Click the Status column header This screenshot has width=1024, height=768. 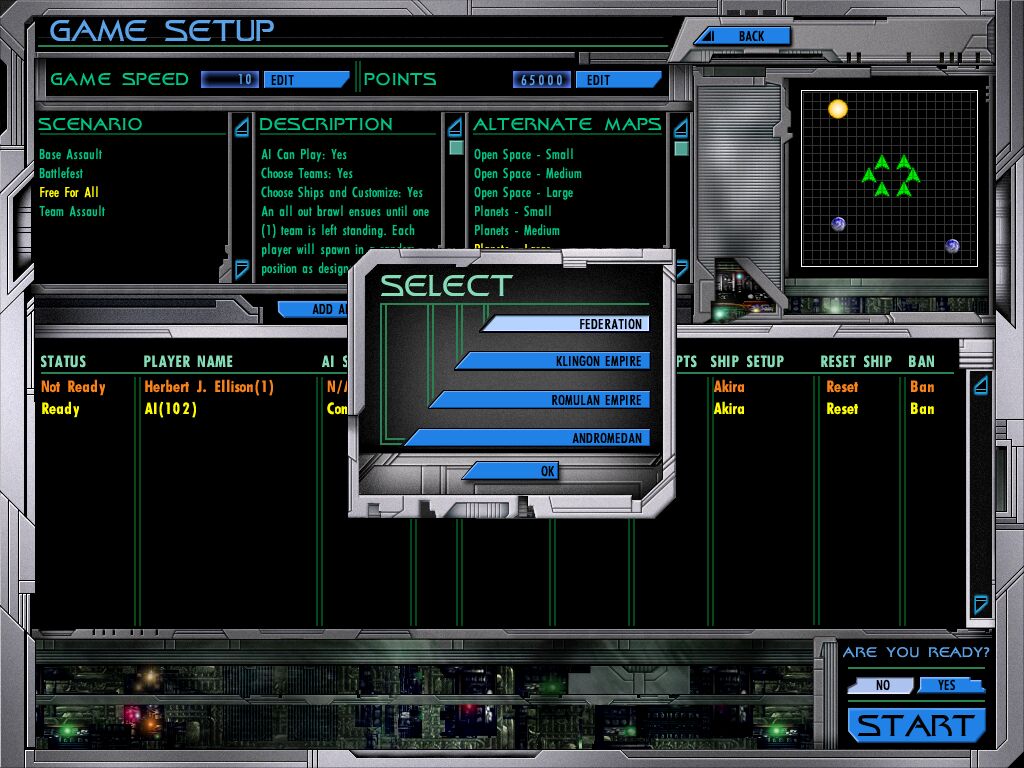[63, 362]
